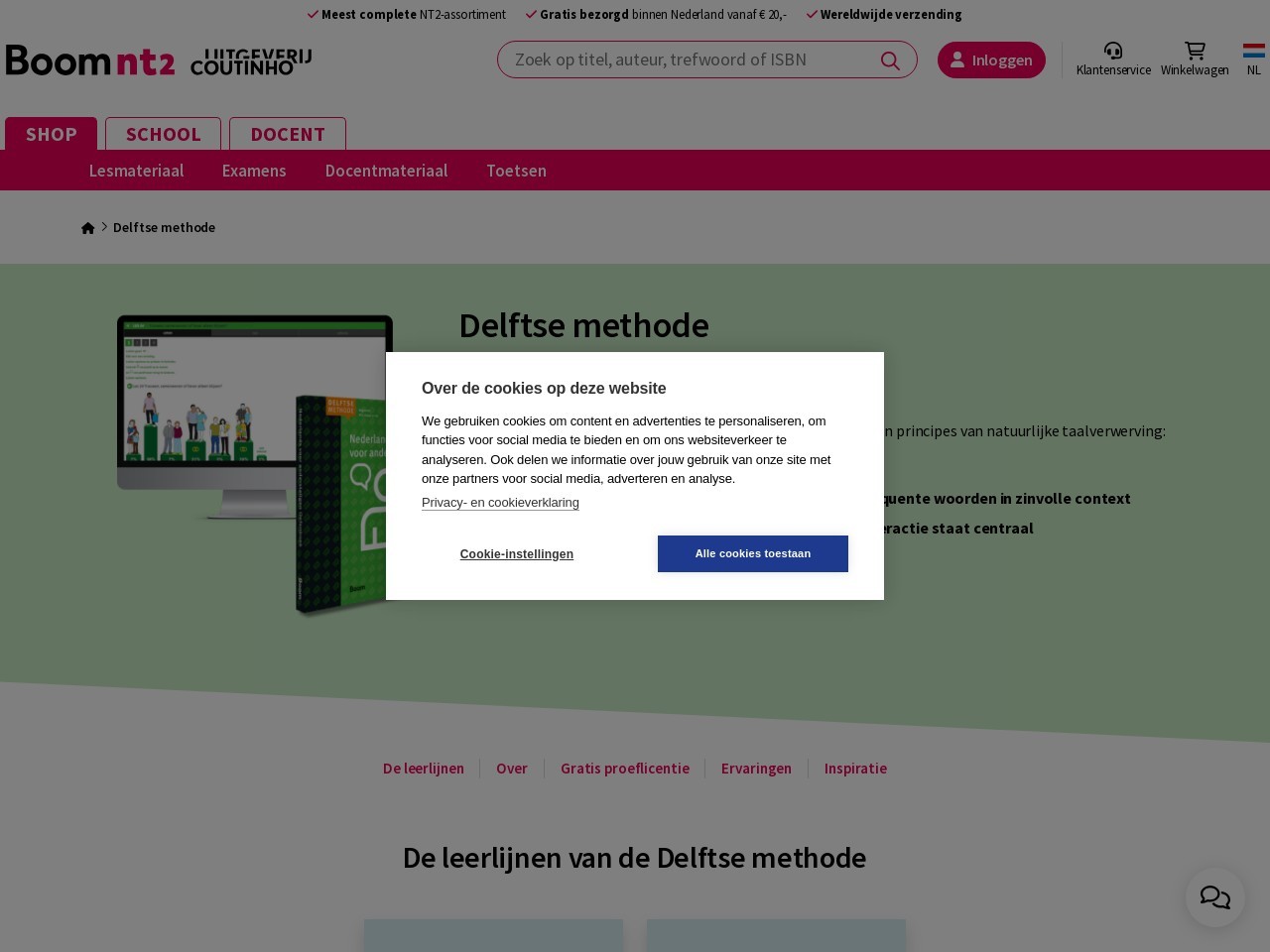Click 'Meest complete NT2-assortiment' text
The image size is (1270, 952).
(x=414, y=15)
